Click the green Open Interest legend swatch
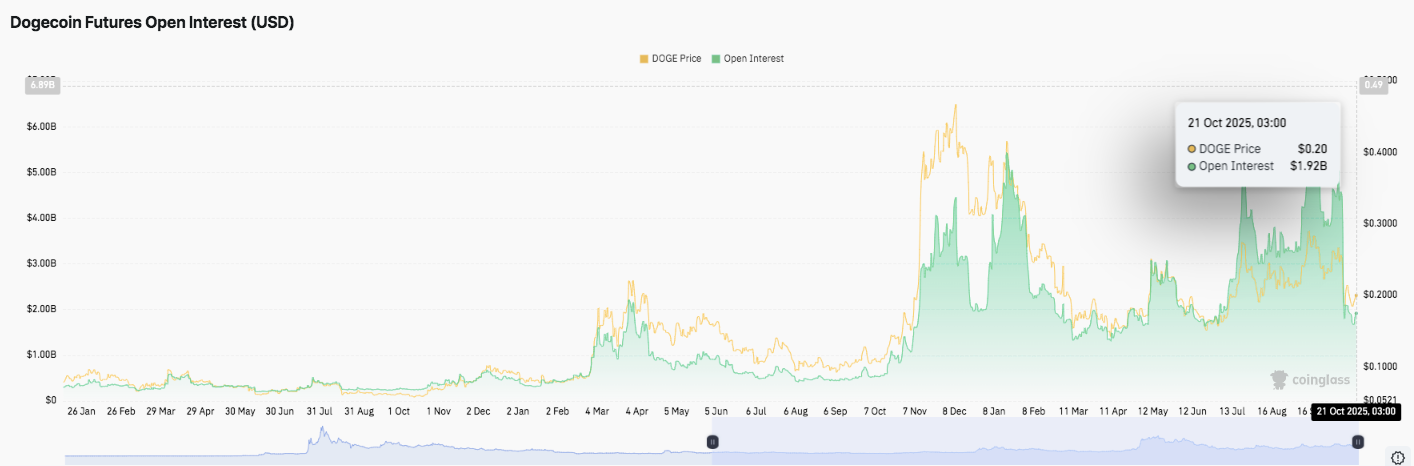The width and height of the screenshot is (1414, 466). click(x=715, y=59)
